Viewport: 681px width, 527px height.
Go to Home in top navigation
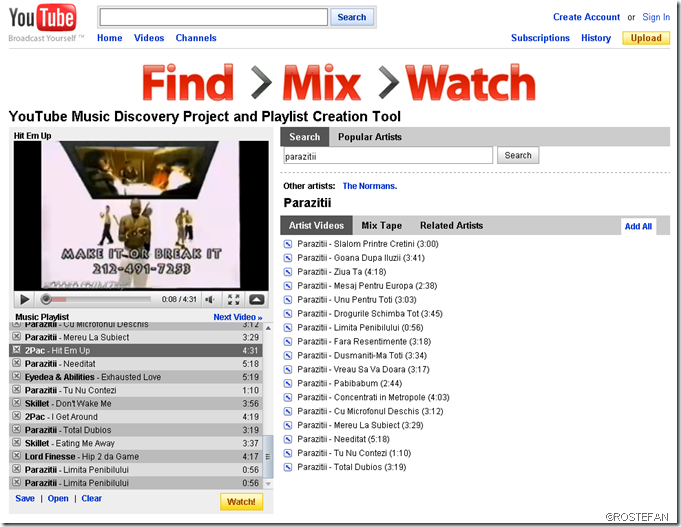(x=109, y=38)
